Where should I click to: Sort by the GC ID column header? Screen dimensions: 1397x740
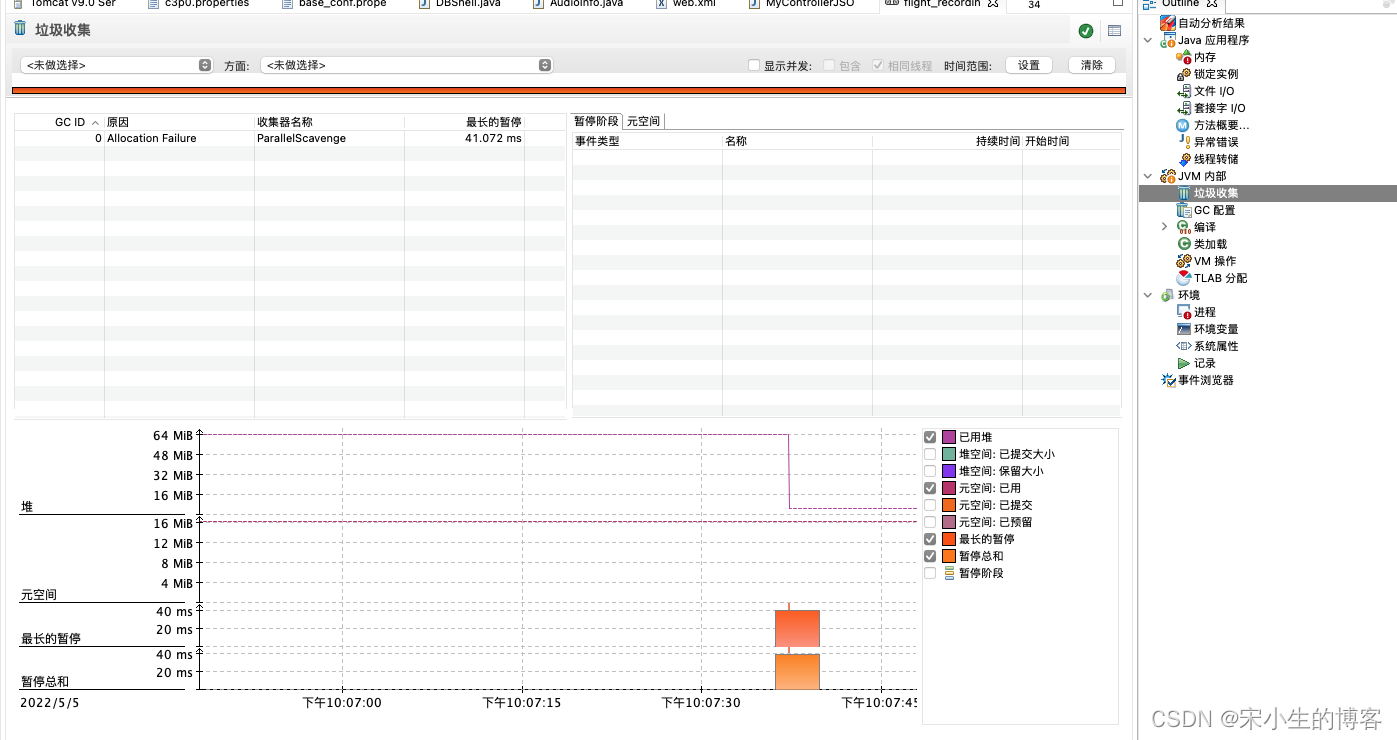tap(60, 122)
